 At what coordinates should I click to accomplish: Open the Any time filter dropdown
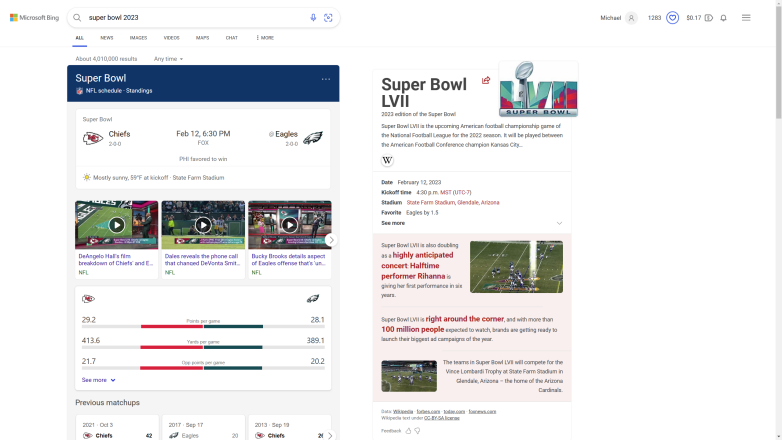[x=168, y=59]
